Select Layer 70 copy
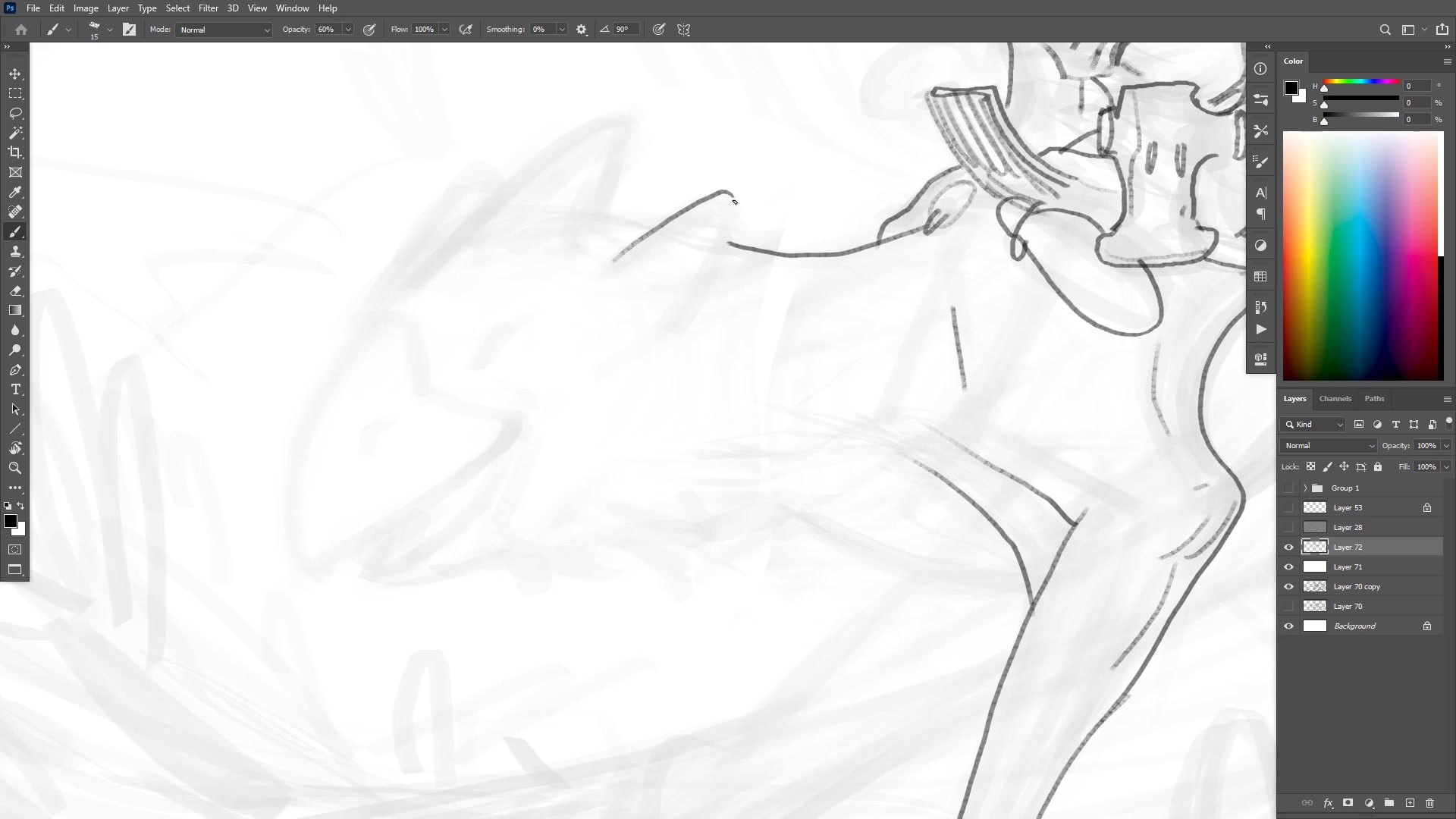The width and height of the screenshot is (1456, 819). [1357, 586]
